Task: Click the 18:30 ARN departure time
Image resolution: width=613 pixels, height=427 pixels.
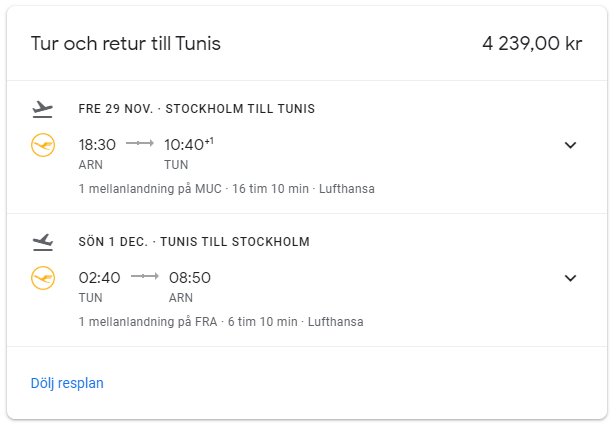Action: [97, 145]
